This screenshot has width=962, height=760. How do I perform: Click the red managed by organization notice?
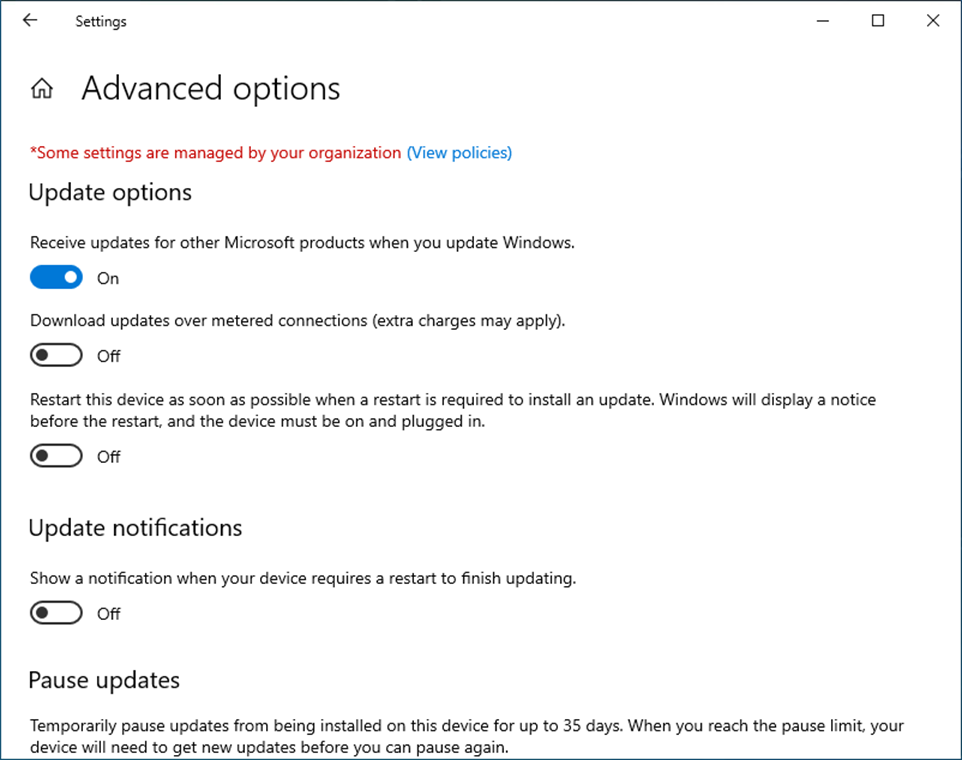tap(215, 153)
